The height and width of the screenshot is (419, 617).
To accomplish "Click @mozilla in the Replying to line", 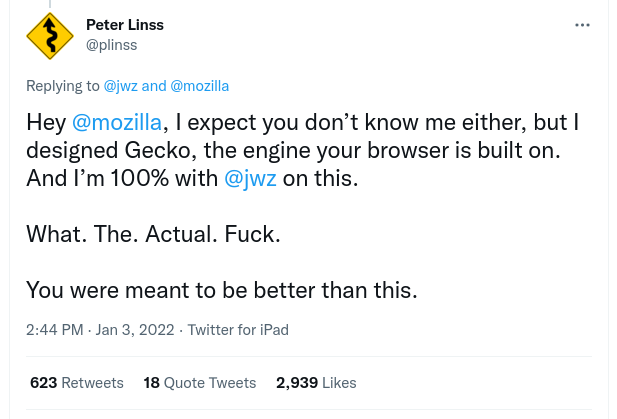I will [200, 86].
